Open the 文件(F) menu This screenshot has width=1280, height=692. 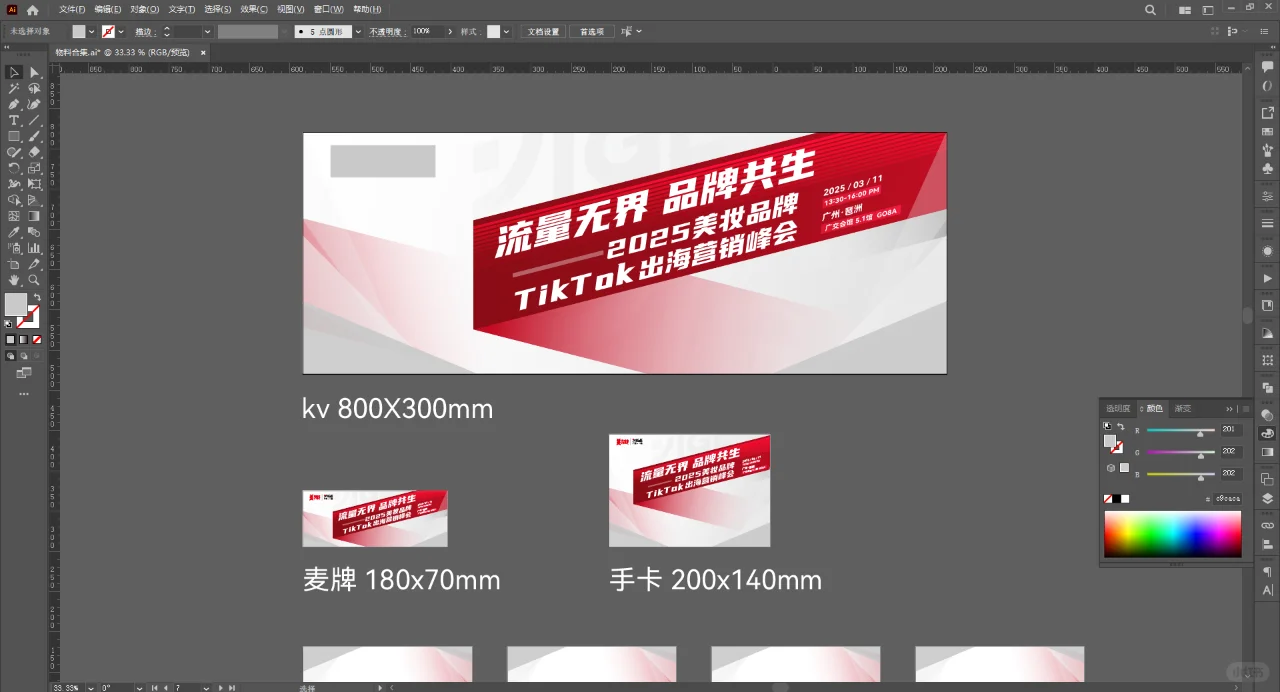point(72,9)
